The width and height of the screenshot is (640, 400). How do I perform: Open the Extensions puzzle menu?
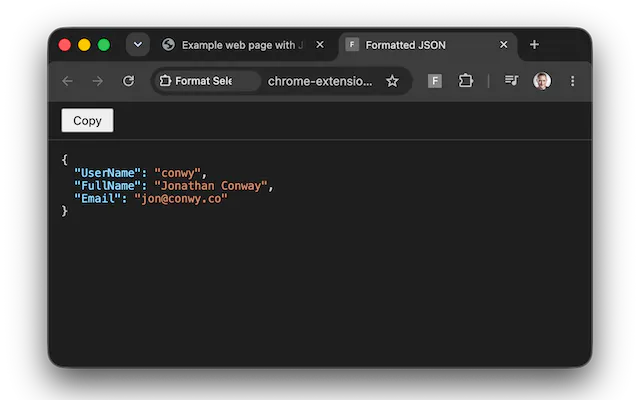466,81
